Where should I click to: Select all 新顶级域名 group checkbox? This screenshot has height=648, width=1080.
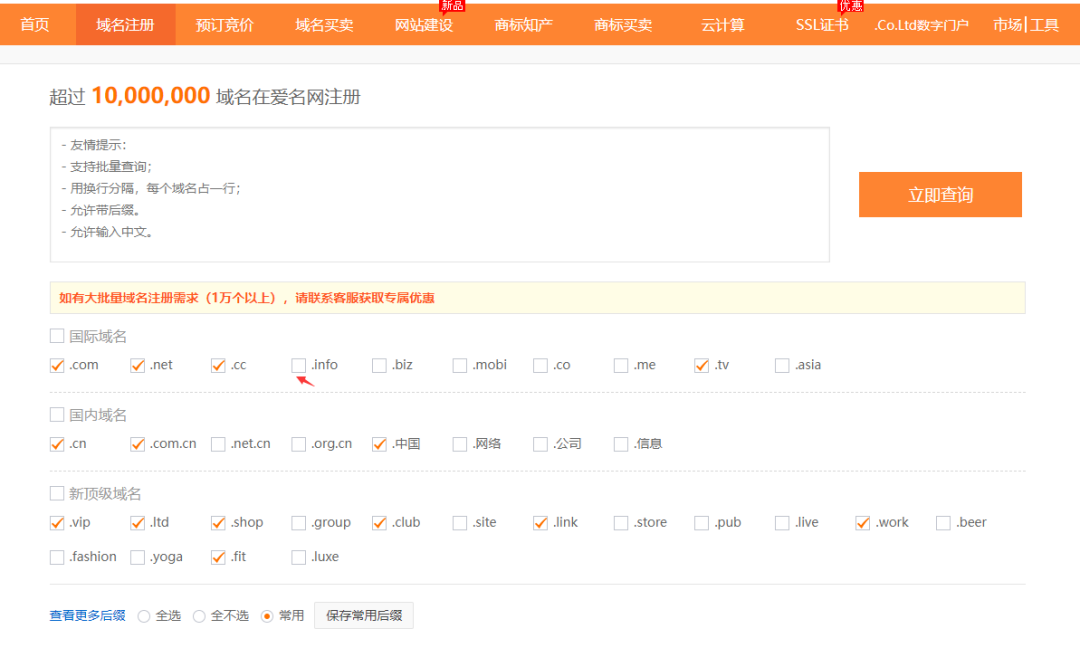tap(57, 494)
